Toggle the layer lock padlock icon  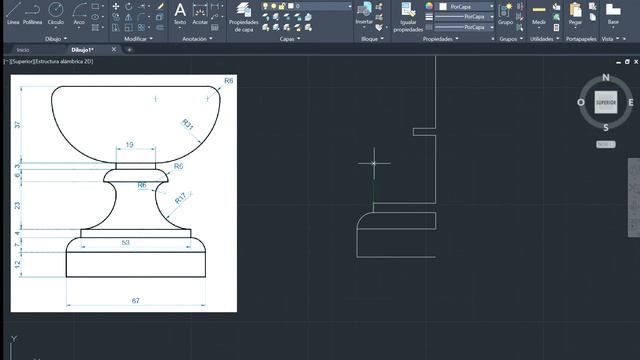point(282,6)
